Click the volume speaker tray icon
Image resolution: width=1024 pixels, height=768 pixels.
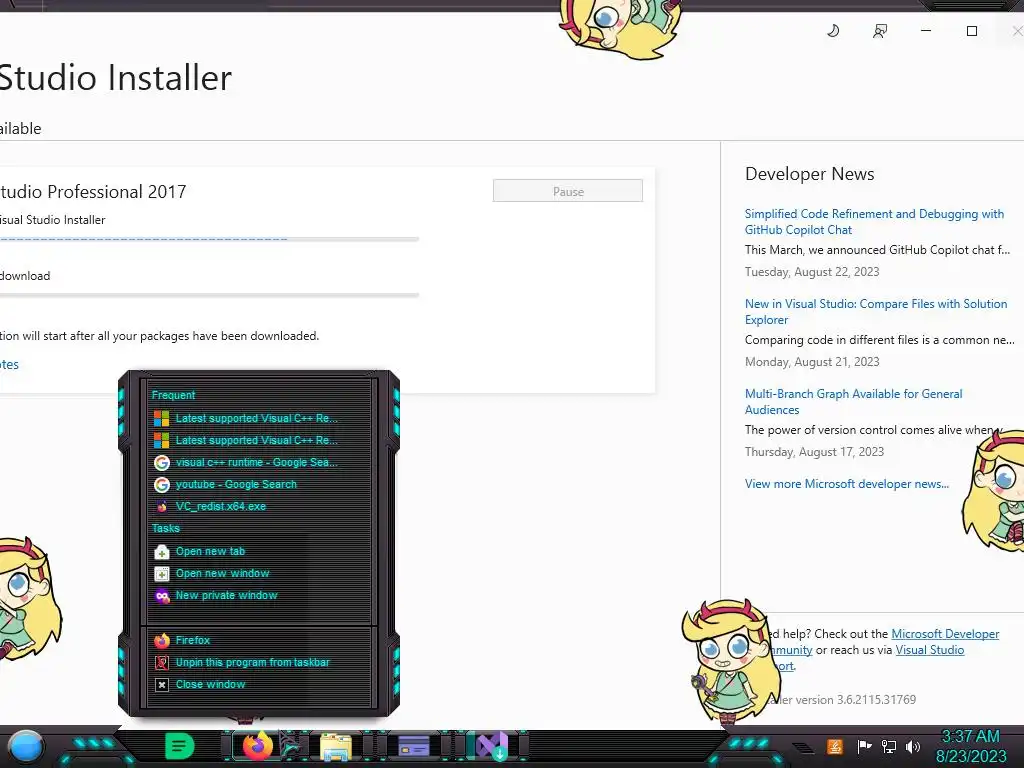pyautogui.click(x=913, y=746)
